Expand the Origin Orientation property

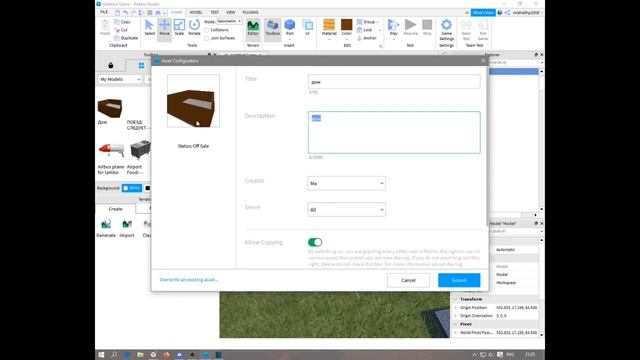click(x=456, y=316)
